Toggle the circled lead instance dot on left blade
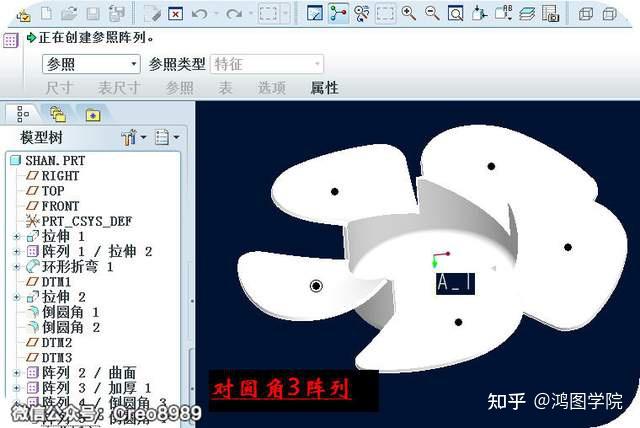 point(316,286)
